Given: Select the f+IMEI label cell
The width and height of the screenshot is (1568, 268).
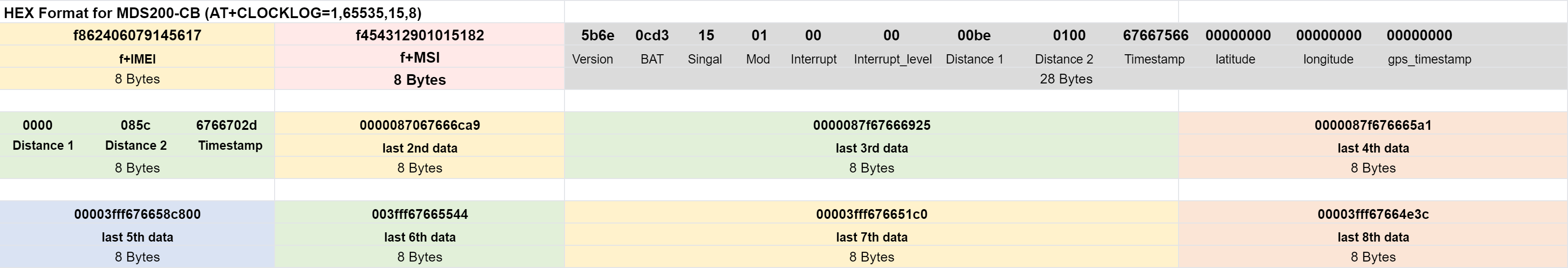Looking at the screenshot, I should [x=137, y=58].
